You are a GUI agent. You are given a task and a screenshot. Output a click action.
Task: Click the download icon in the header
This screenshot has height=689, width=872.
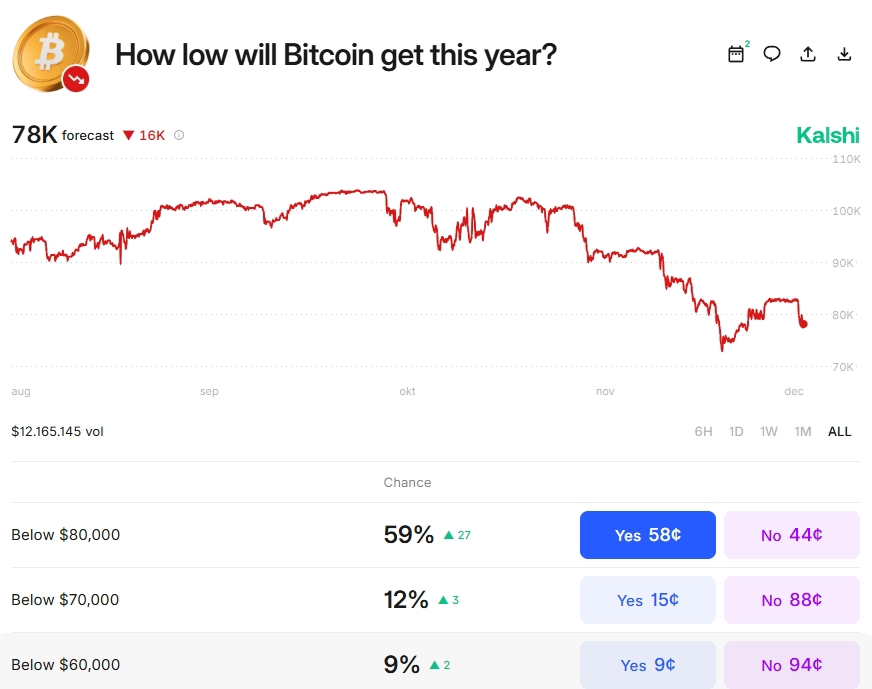844,54
